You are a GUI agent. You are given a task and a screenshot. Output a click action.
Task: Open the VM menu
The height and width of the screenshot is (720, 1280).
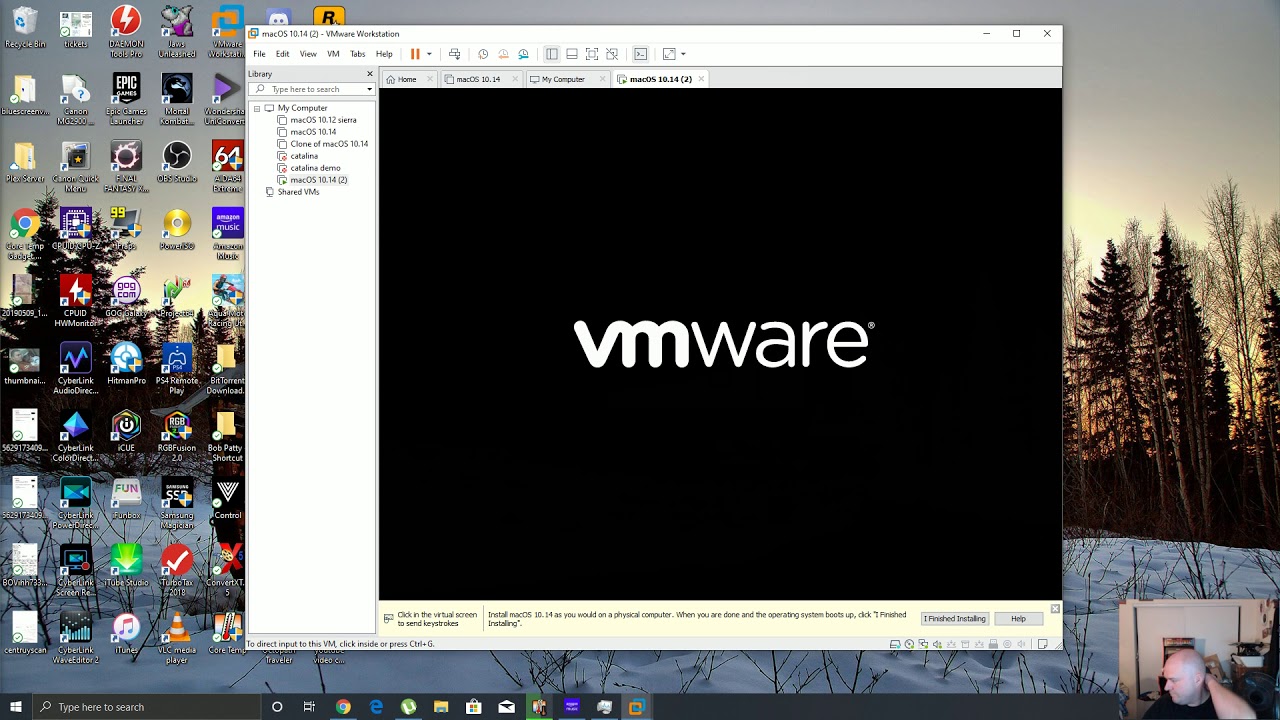pyautogui.click(x=333, y=54)
